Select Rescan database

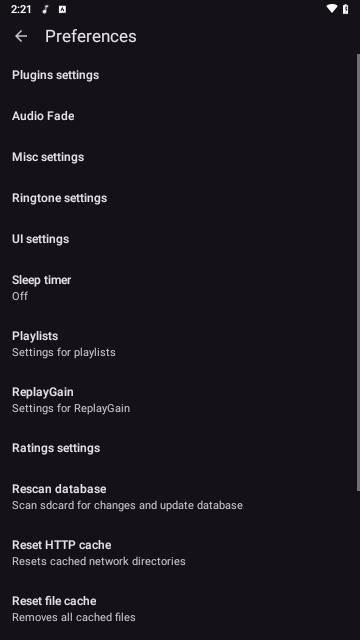[178, 497]
